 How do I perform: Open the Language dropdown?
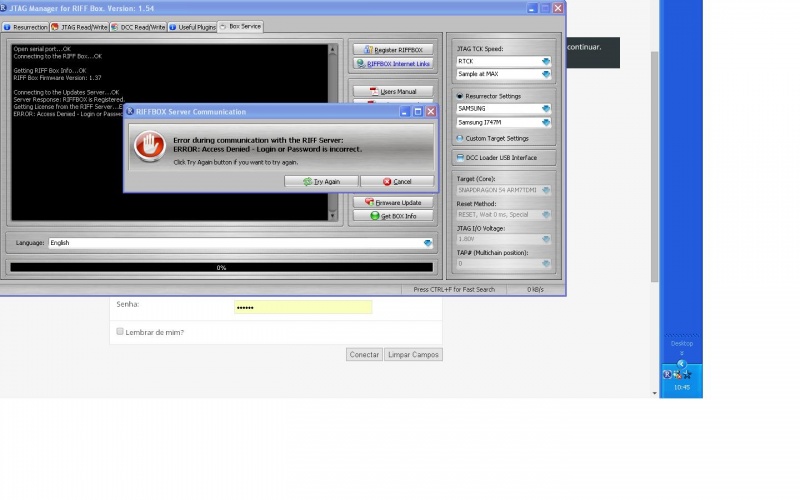coord(428,243)
